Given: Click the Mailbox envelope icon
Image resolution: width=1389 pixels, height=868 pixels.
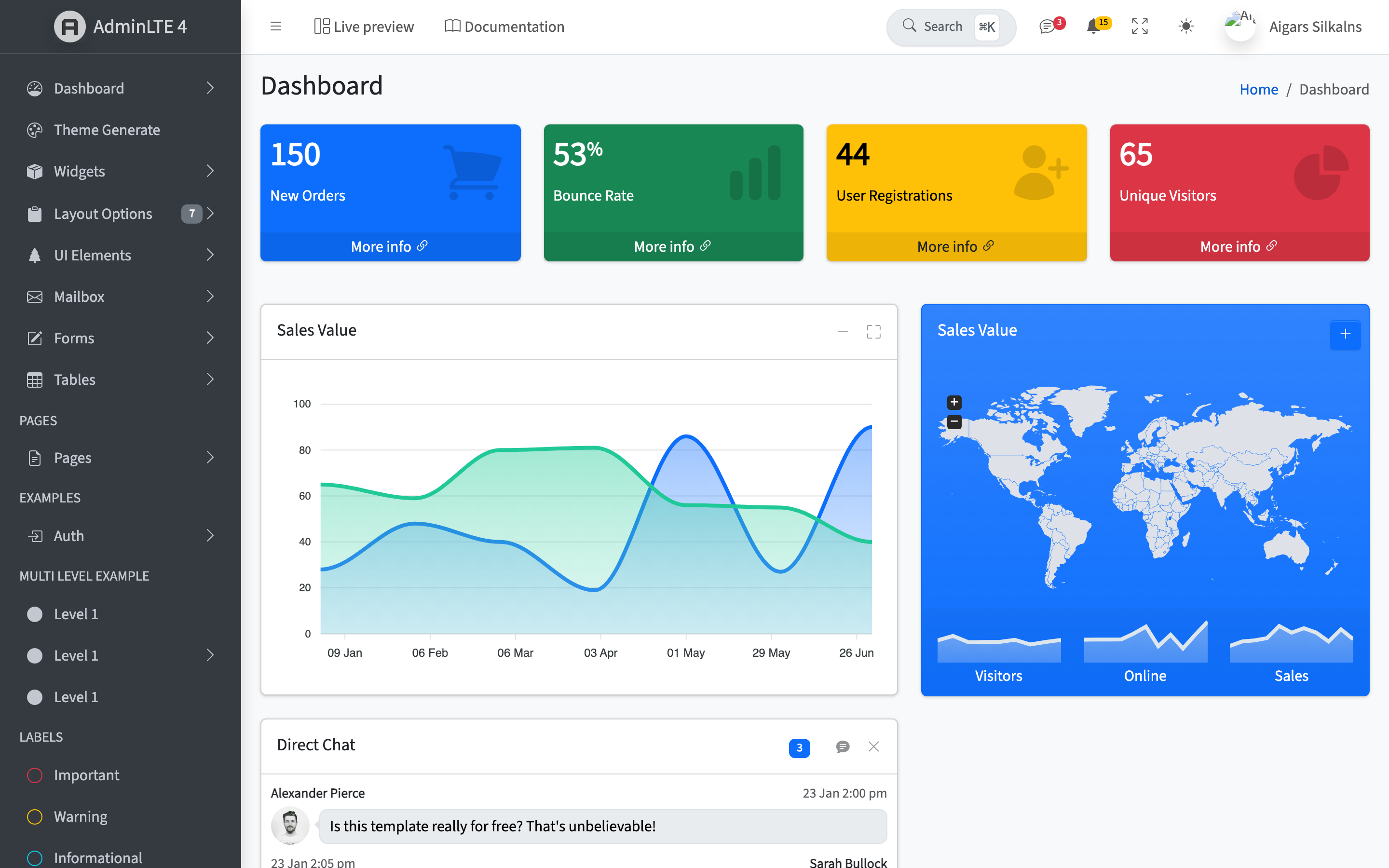Looking at the screenshot, I should 34,297.
